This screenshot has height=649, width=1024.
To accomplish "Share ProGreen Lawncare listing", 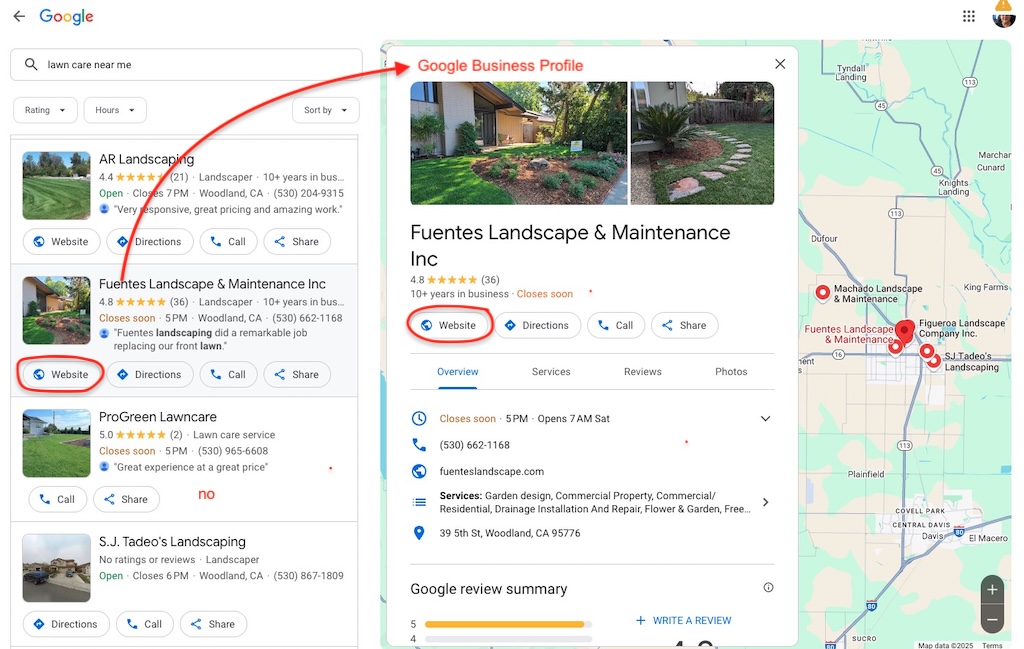I will 126,499.
